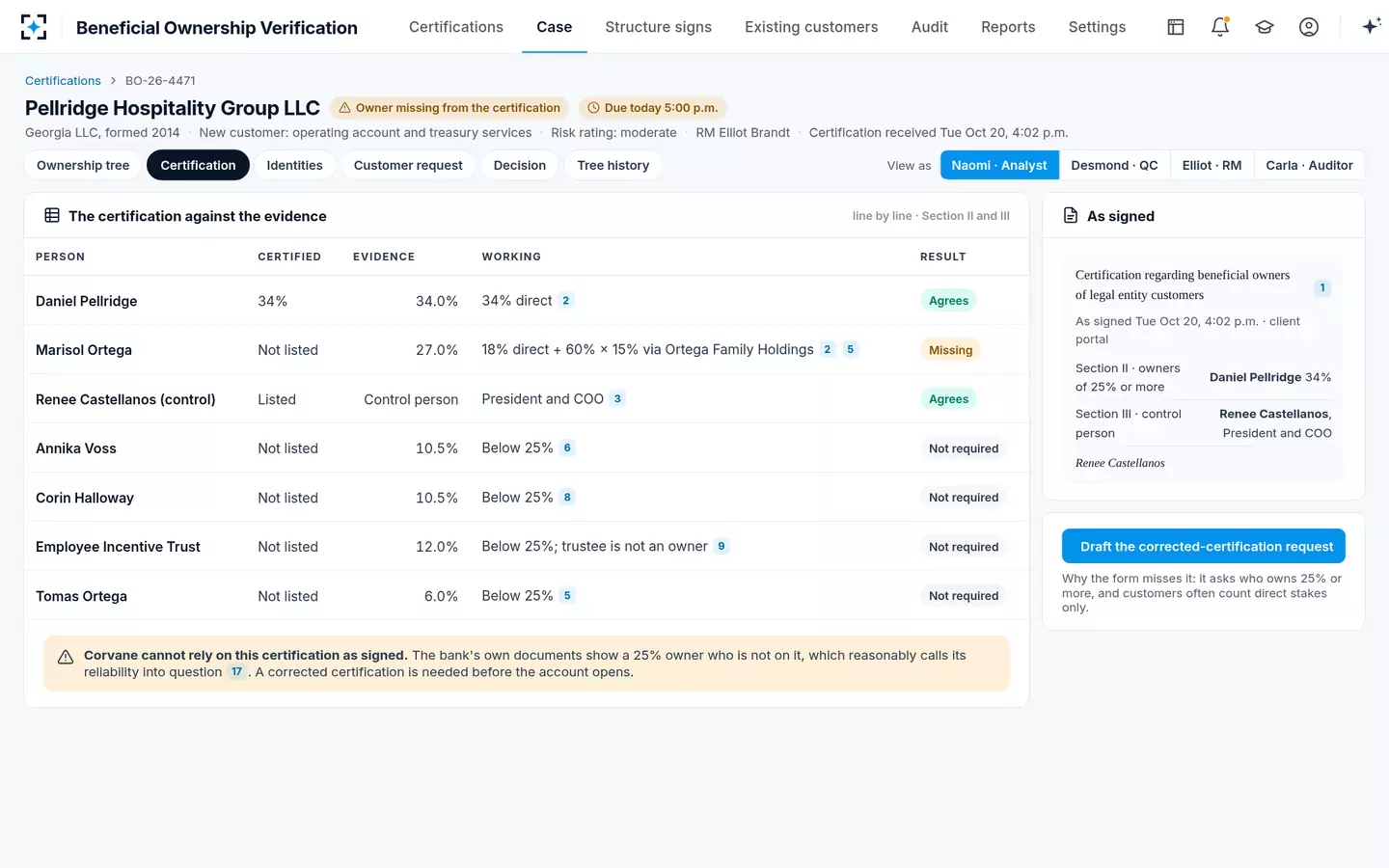Click reference badge 3 beside President and COO
Screen dimensions: 1389x868
[x=617, y=398]
